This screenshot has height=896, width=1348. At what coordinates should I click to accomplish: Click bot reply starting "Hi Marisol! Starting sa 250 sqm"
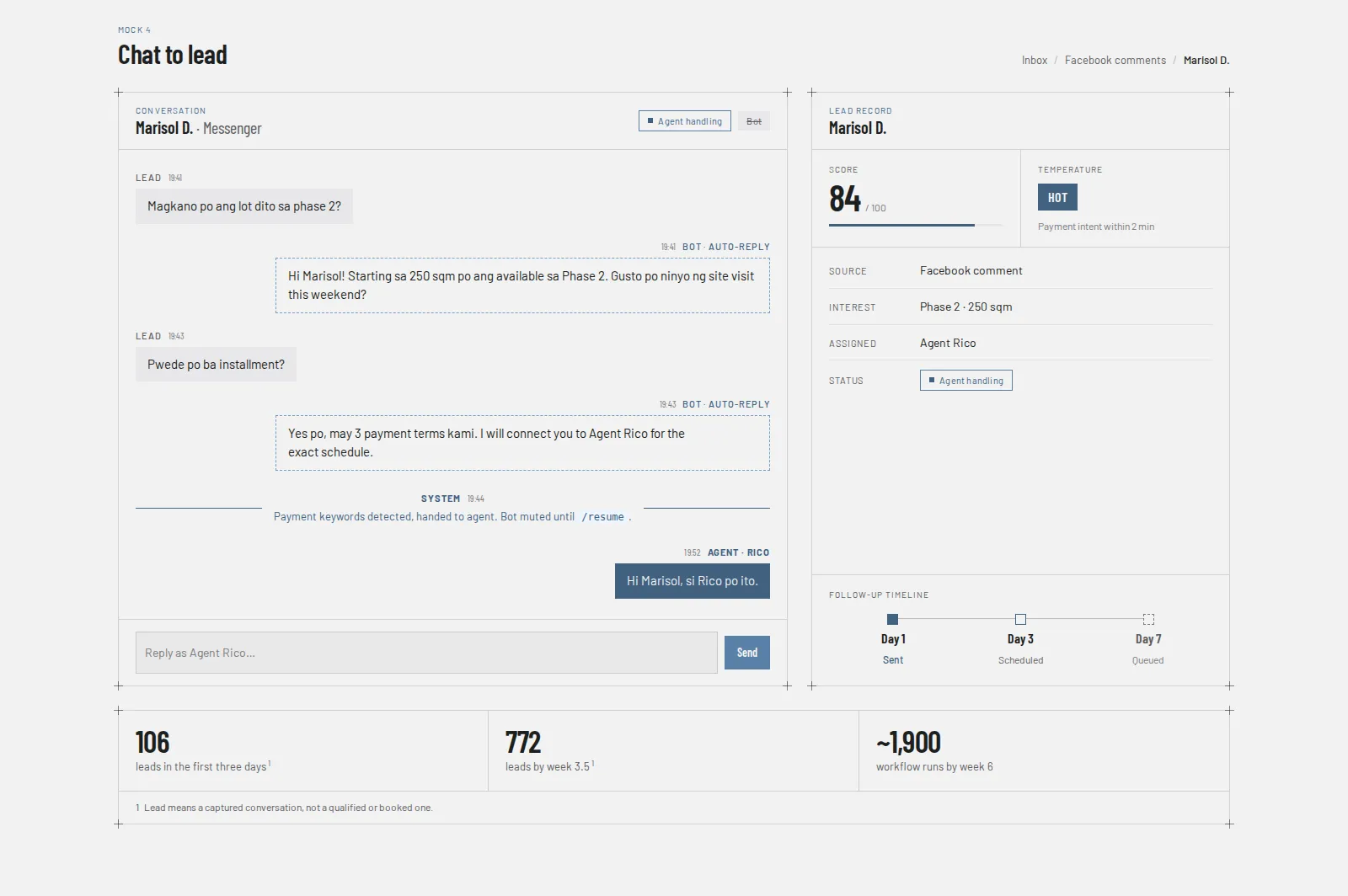522,285
